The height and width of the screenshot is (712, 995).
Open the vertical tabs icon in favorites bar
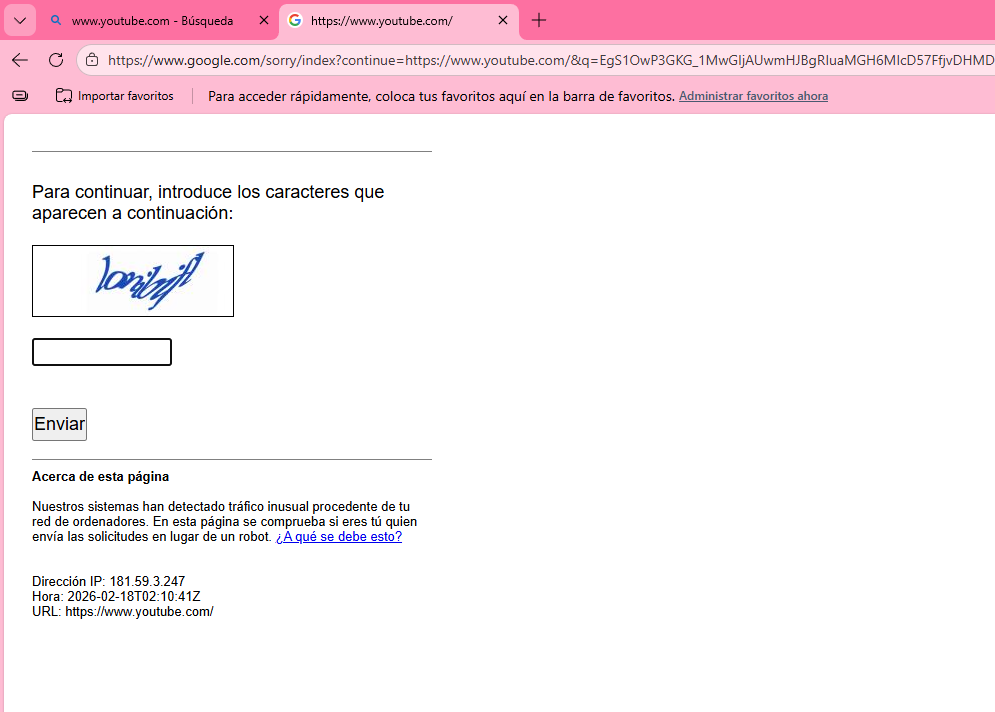(x=20, y=96)
